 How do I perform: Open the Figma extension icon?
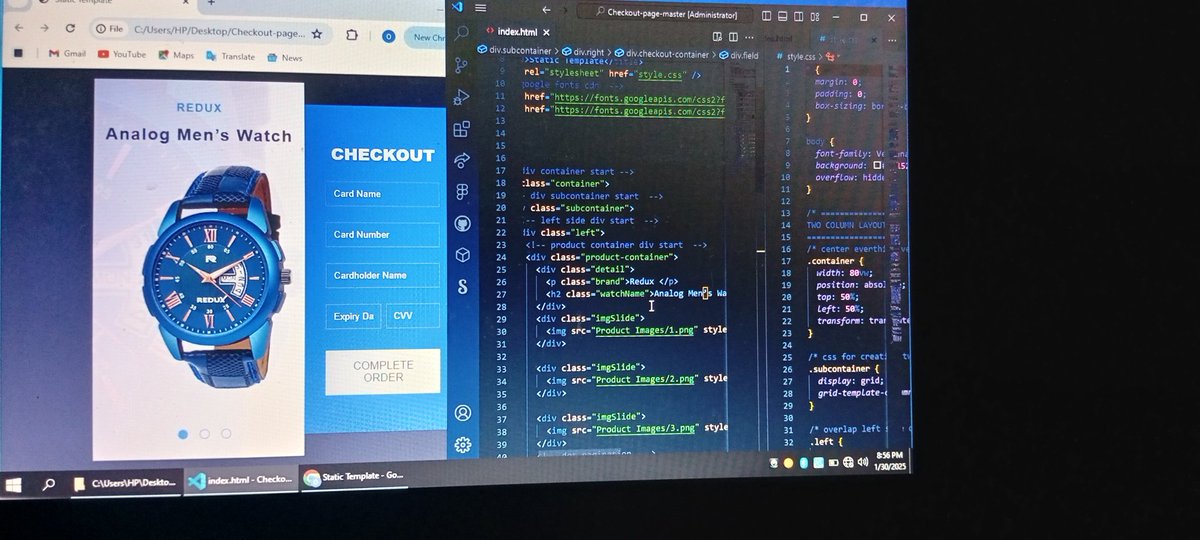[462, 191]
